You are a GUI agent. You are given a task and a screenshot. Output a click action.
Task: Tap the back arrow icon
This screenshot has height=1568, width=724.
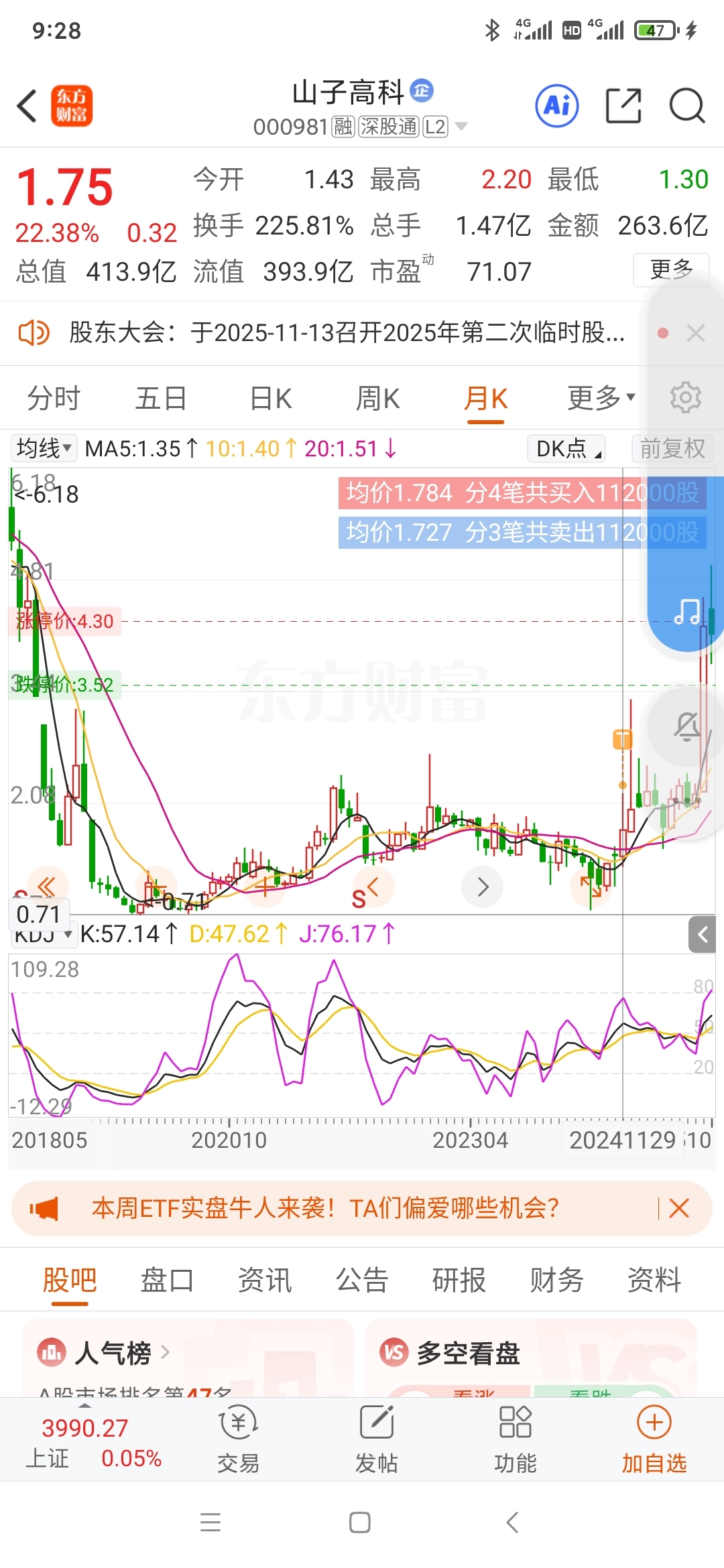coord(27,106)
